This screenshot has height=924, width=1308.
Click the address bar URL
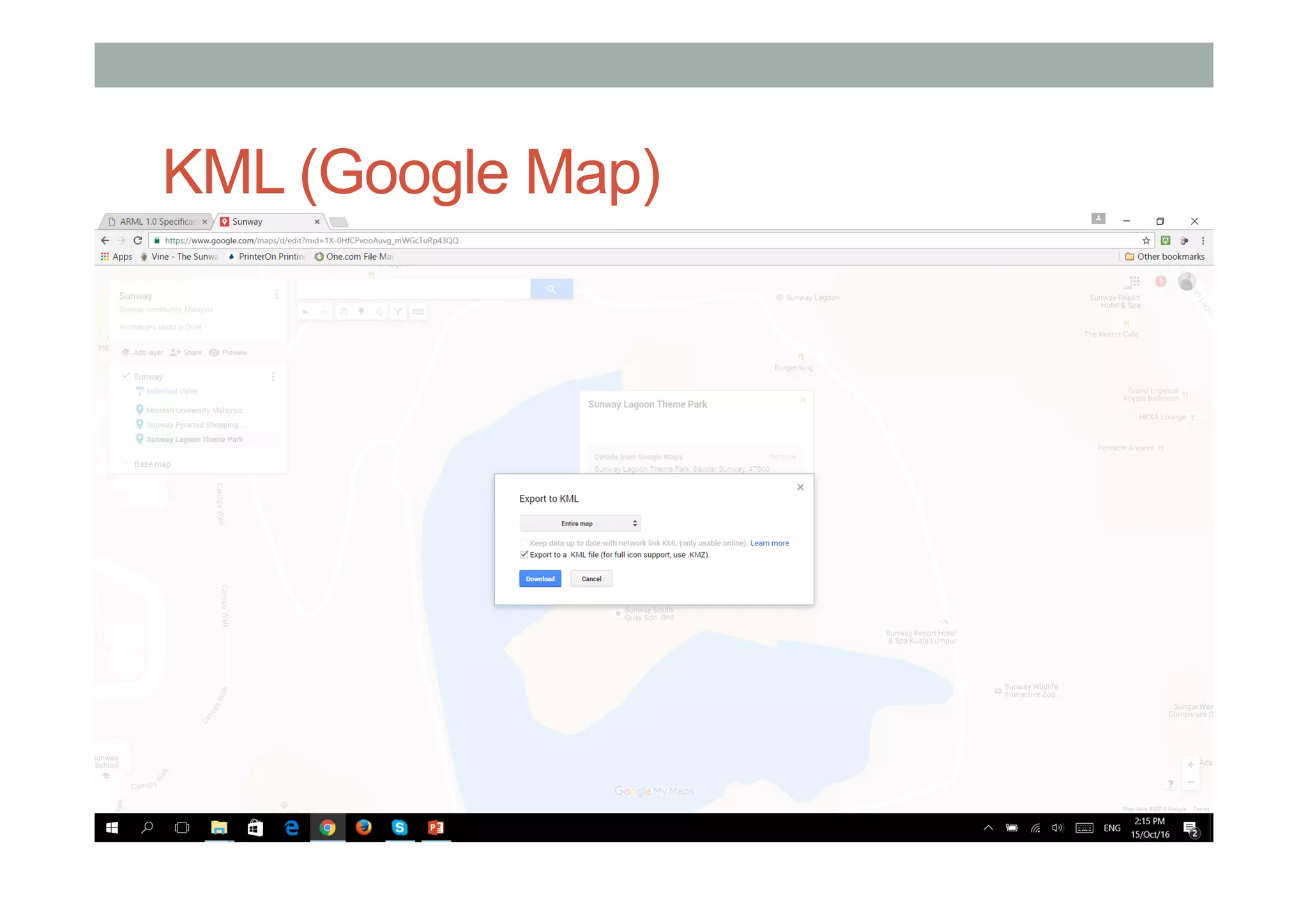pyautogui.click(x=312, y=241)
